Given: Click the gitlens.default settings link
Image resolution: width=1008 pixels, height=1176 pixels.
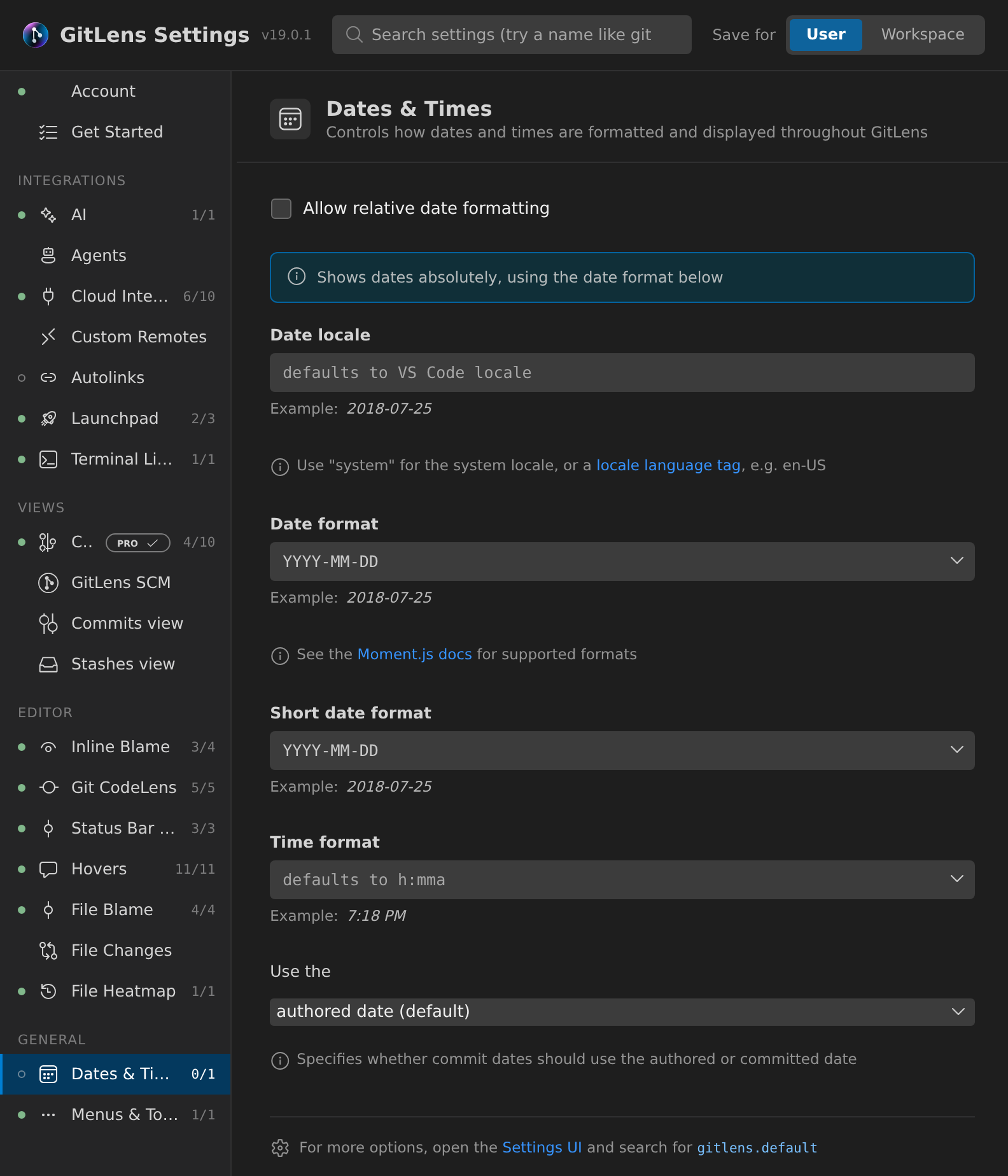Looking at the screenshot, I should (757, 1147).
